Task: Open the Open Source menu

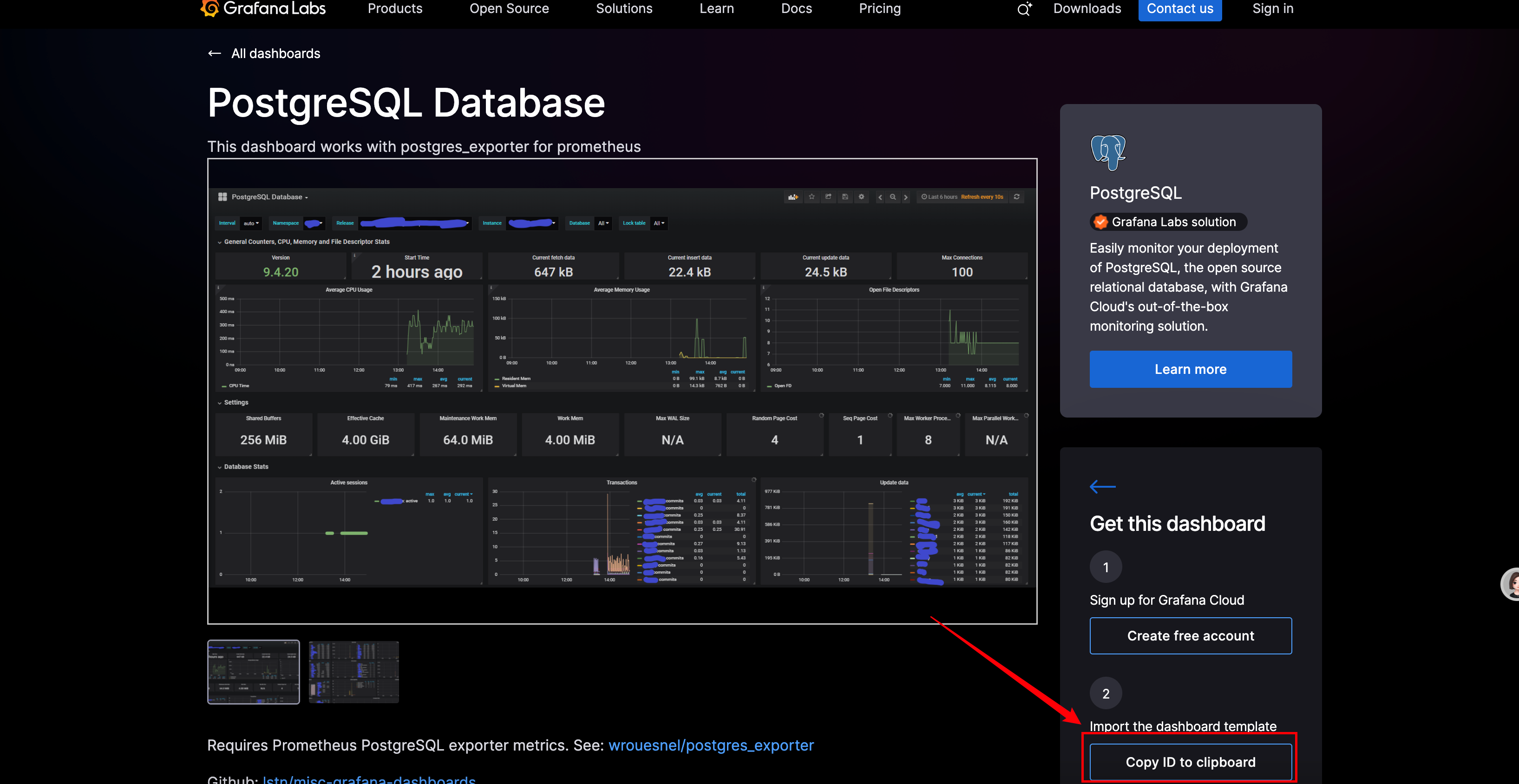Action: [x=509, y=9]
